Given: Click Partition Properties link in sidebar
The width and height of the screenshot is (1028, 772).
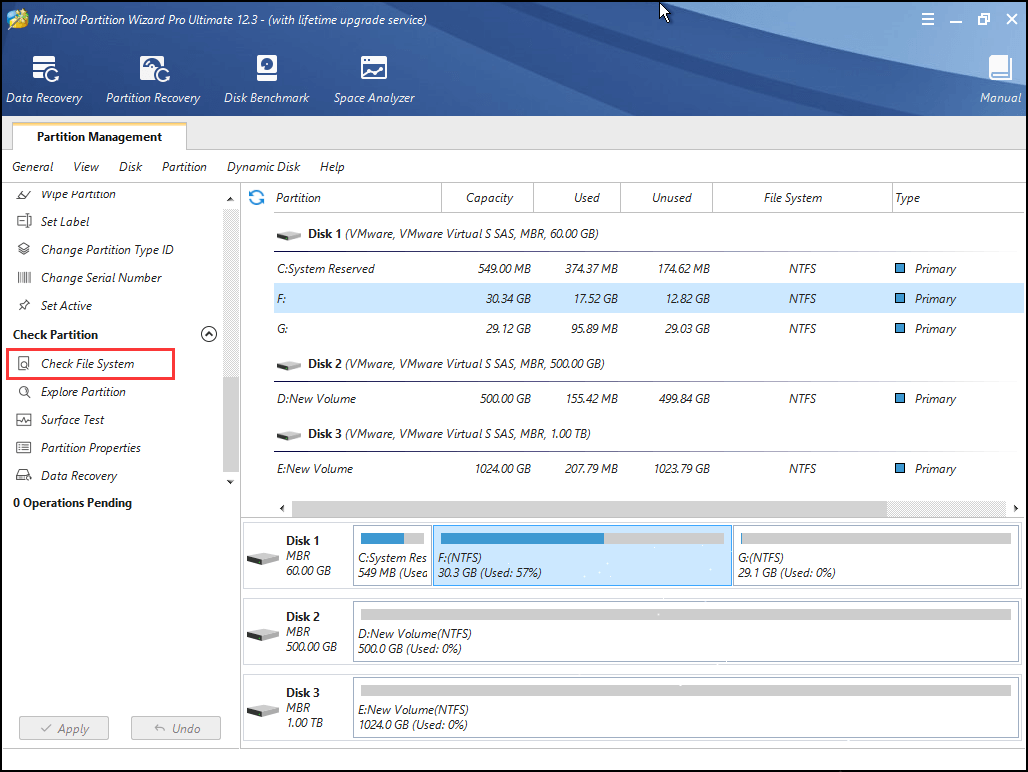Looking at the screenshot, I should point(90,448).
